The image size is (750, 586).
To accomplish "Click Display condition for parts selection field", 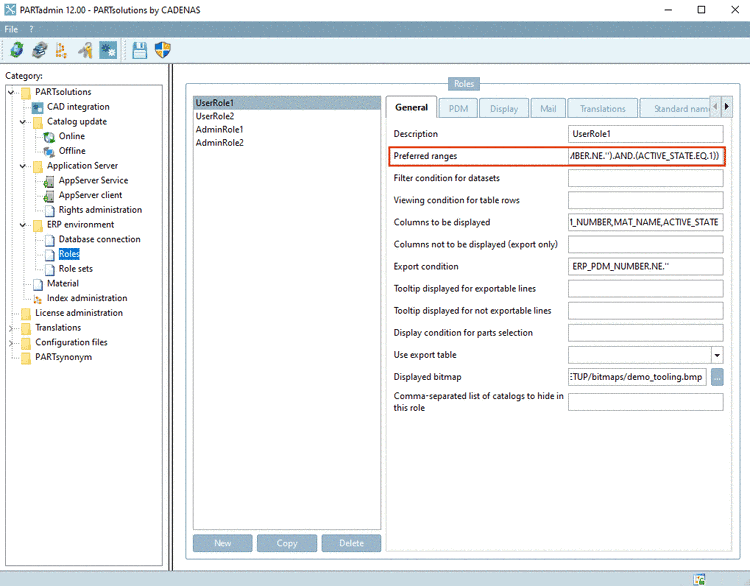I will (646, 333).
